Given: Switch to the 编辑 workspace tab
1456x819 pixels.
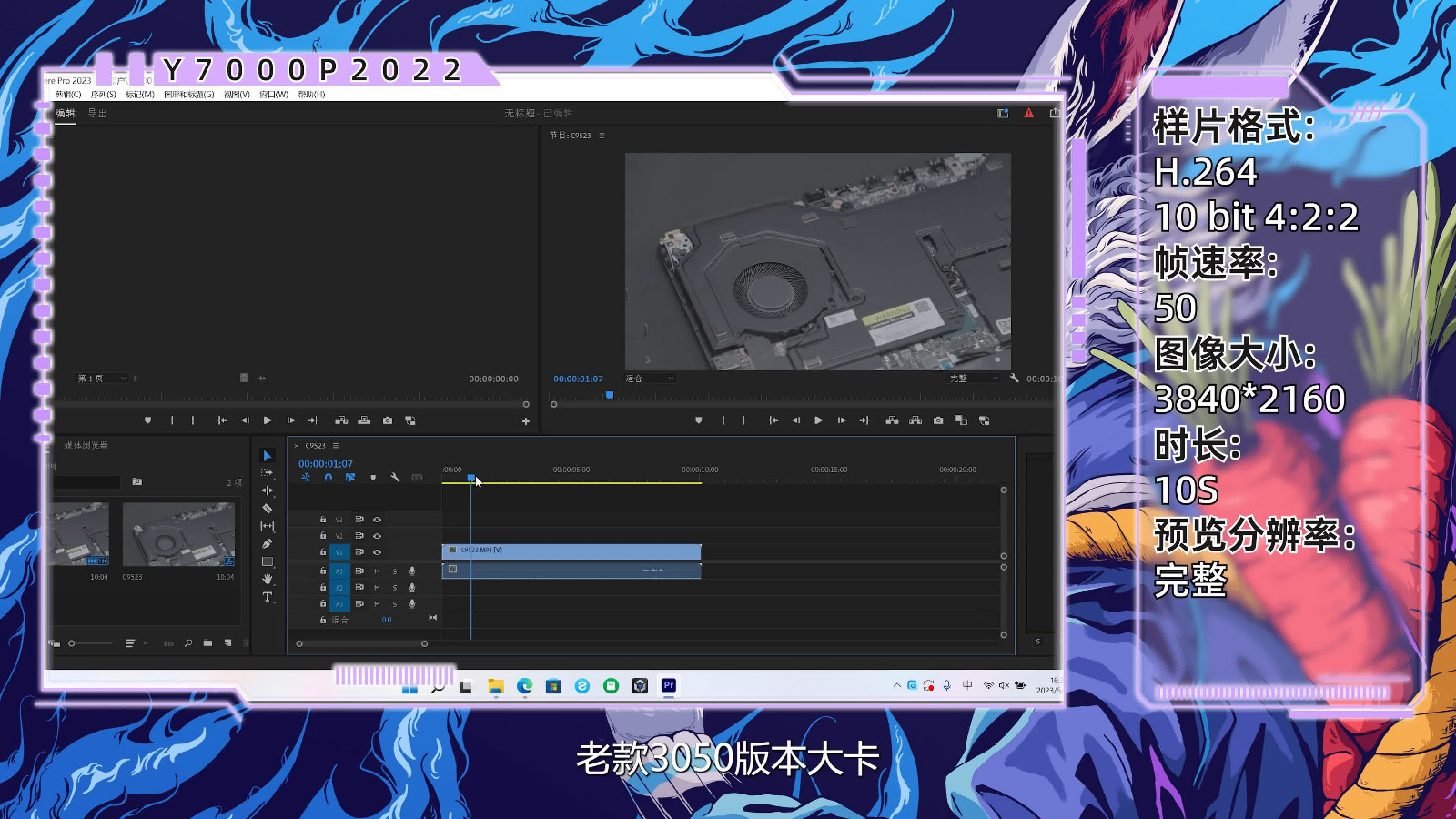Looking at the screenshot, I should click(x=66, y=114).
